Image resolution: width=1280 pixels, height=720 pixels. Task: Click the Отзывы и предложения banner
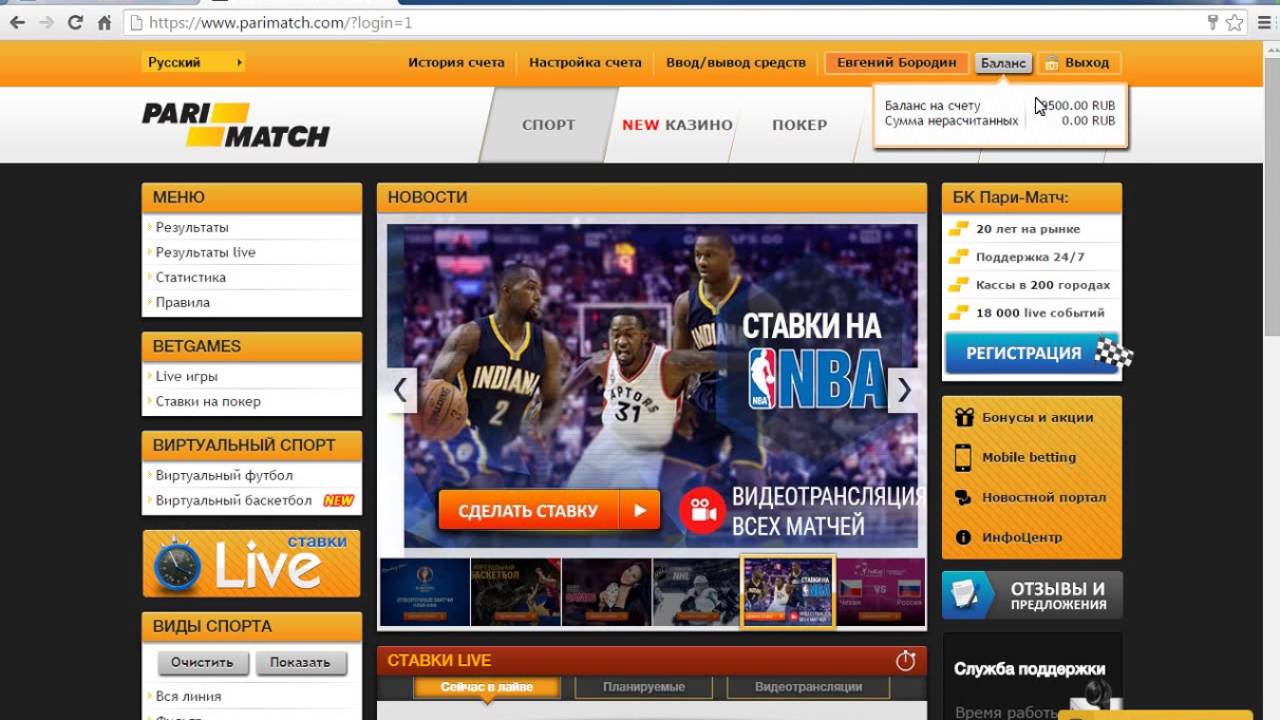(x=1032, y=595)
